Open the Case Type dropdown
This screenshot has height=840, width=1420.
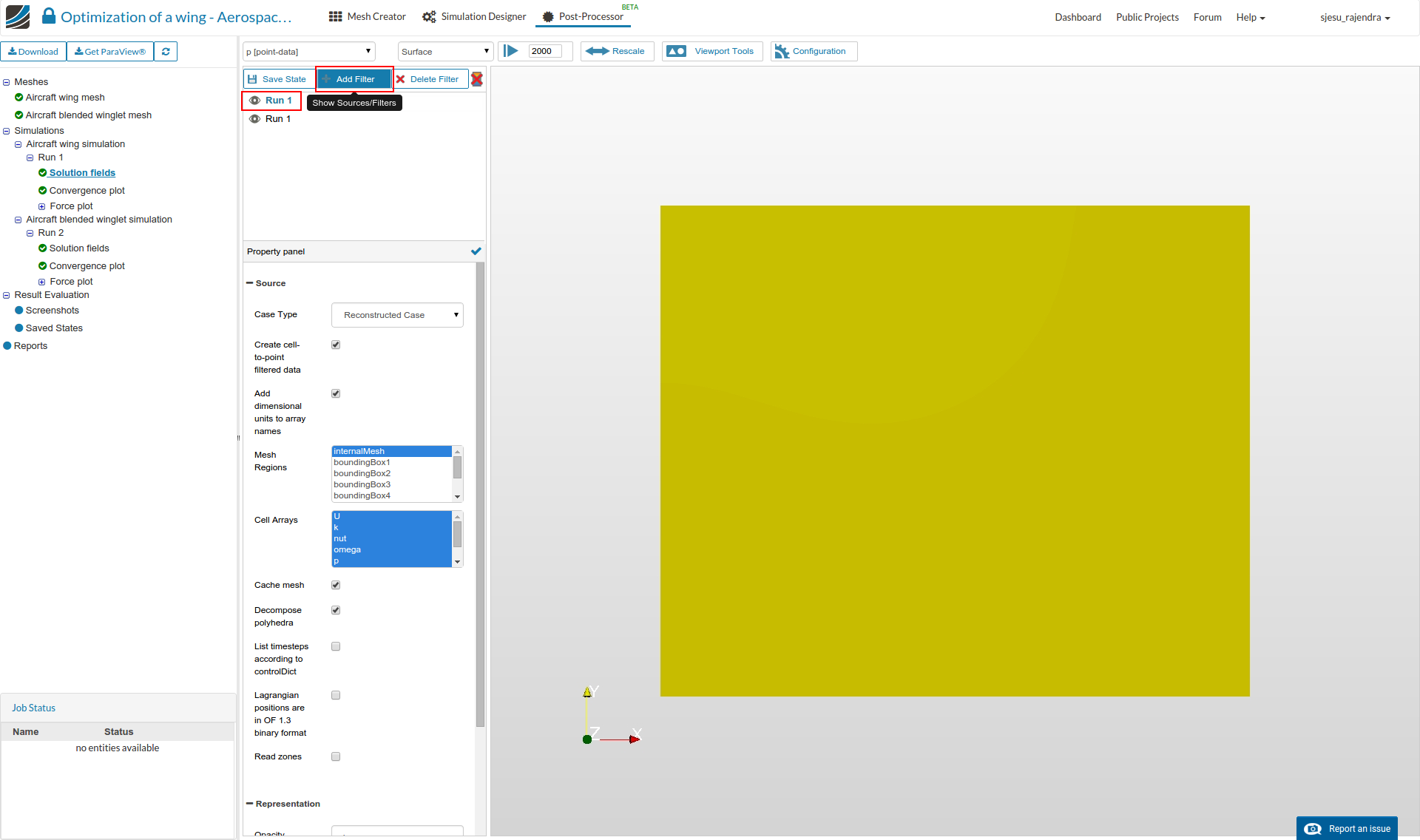point(397,315)
